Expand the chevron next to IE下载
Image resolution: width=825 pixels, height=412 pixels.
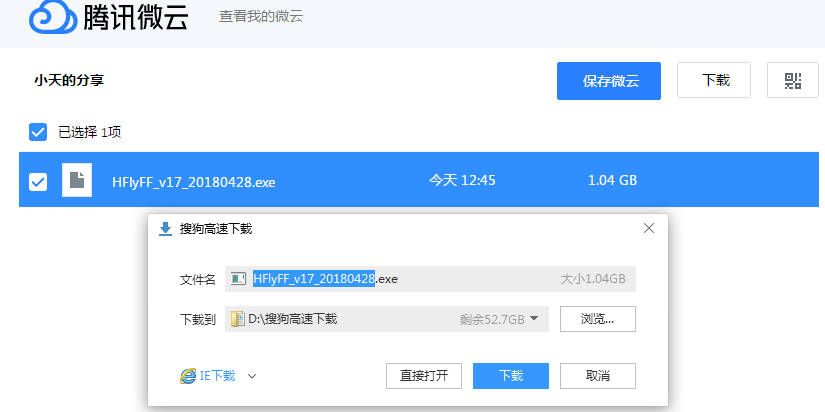click(x=252, y=376)
